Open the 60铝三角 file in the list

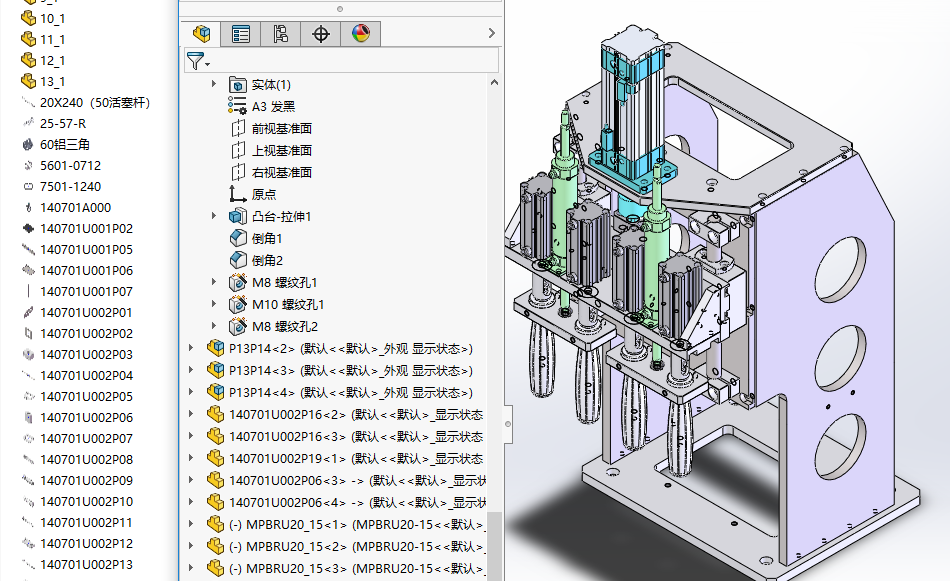(x=65, y=144)
